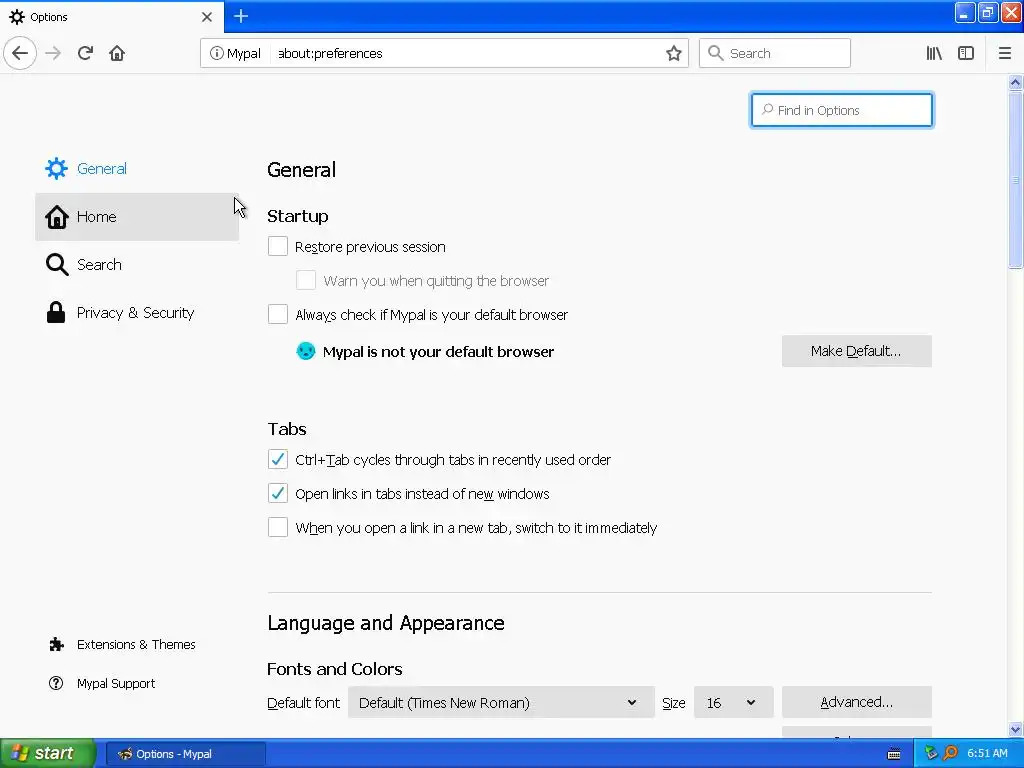Screen dimensions: 1024x768
Task: Open the home page via toolbar house icon
Action: tap(117, 53)
